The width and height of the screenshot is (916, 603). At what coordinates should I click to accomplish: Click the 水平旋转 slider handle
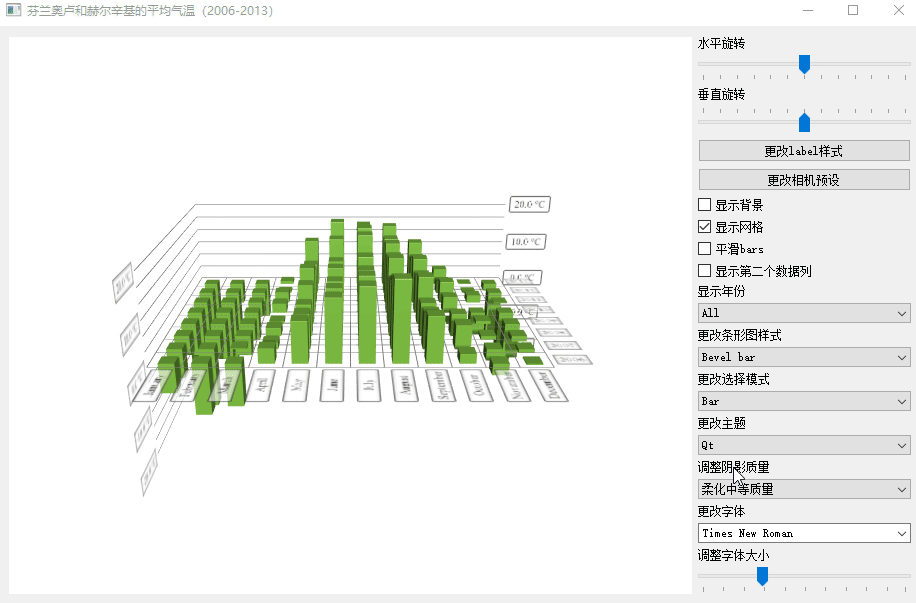804,64
